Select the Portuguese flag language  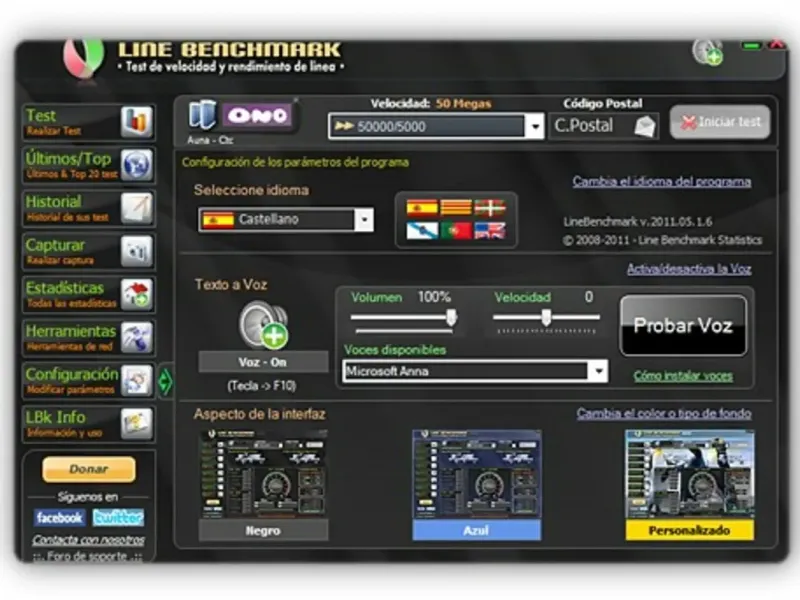(456, 231)
